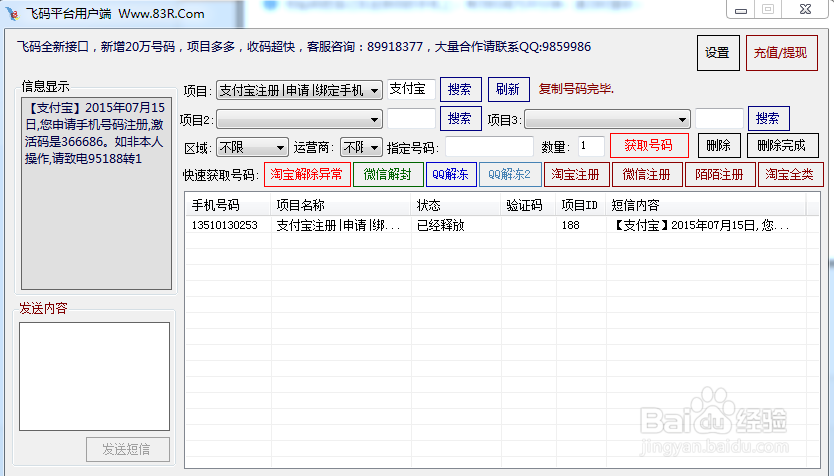Click the 状态 column header

[456, 205]
